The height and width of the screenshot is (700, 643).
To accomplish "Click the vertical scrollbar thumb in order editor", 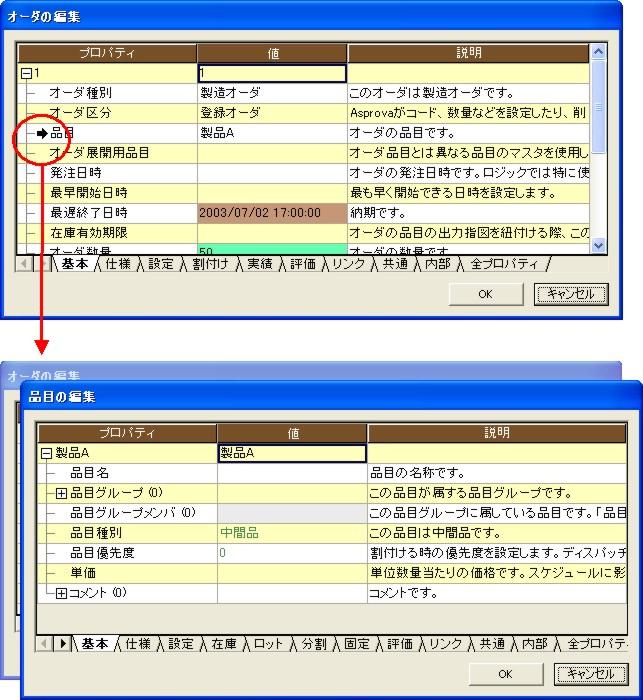I will pyautogui.click(x=598, y=107).
